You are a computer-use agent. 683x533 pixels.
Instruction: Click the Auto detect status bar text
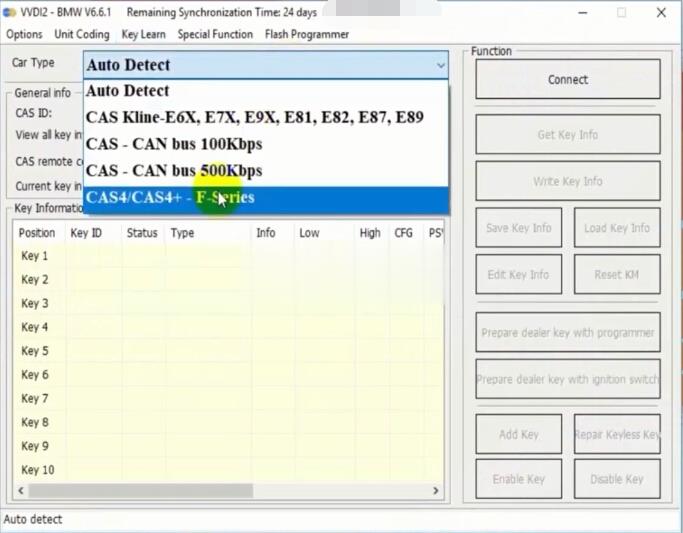pyautogui.click(x=33, y=520)
